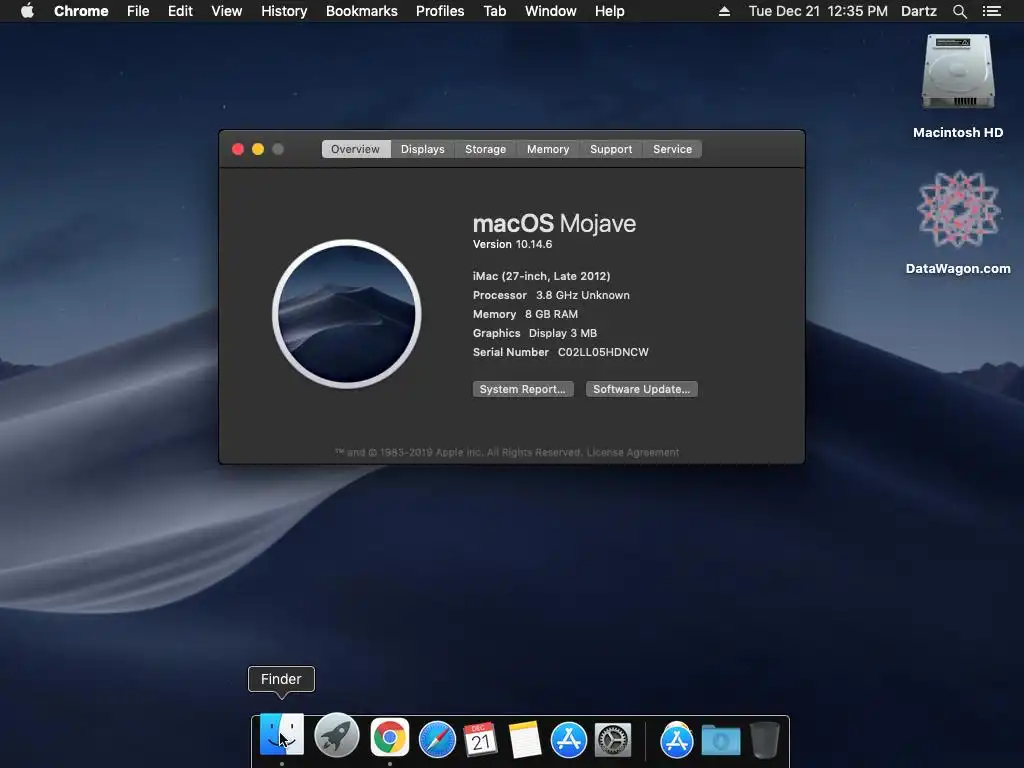Minimize the About This Mac window
Screen dimensions: 1024x768
(x=258, y=149)
